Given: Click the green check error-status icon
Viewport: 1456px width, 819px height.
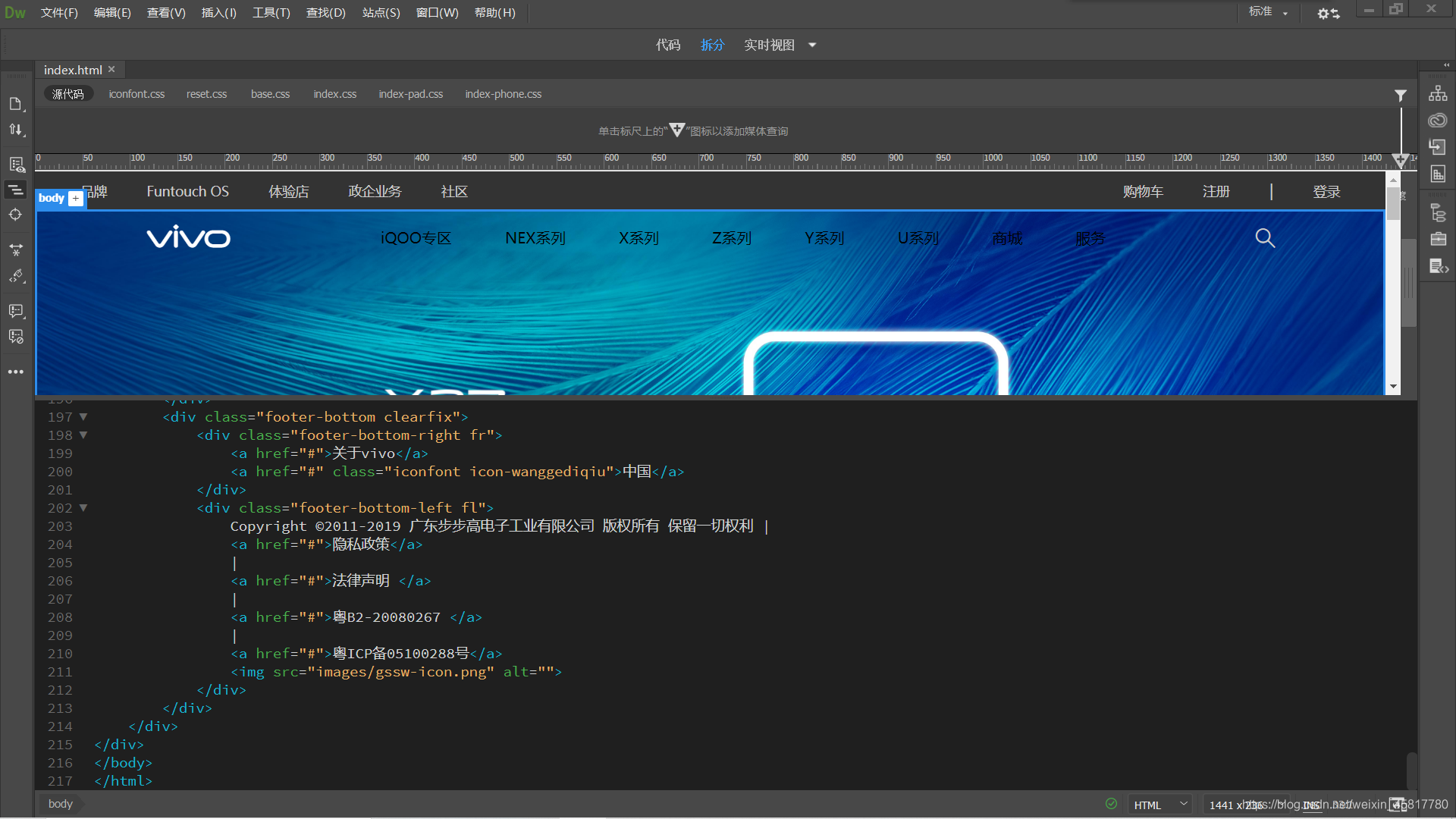Looking at the screenshot, I should tap(1111, 804).
